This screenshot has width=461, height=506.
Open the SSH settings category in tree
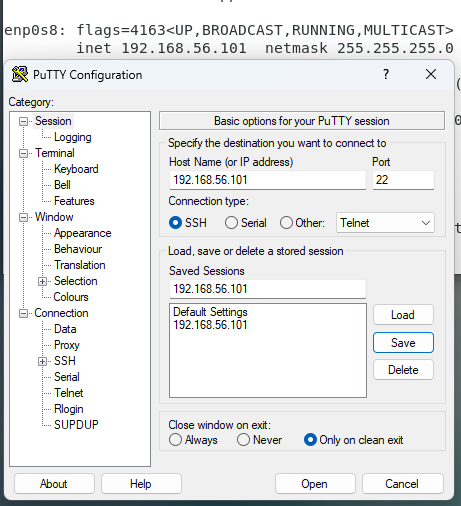point(65,361)
